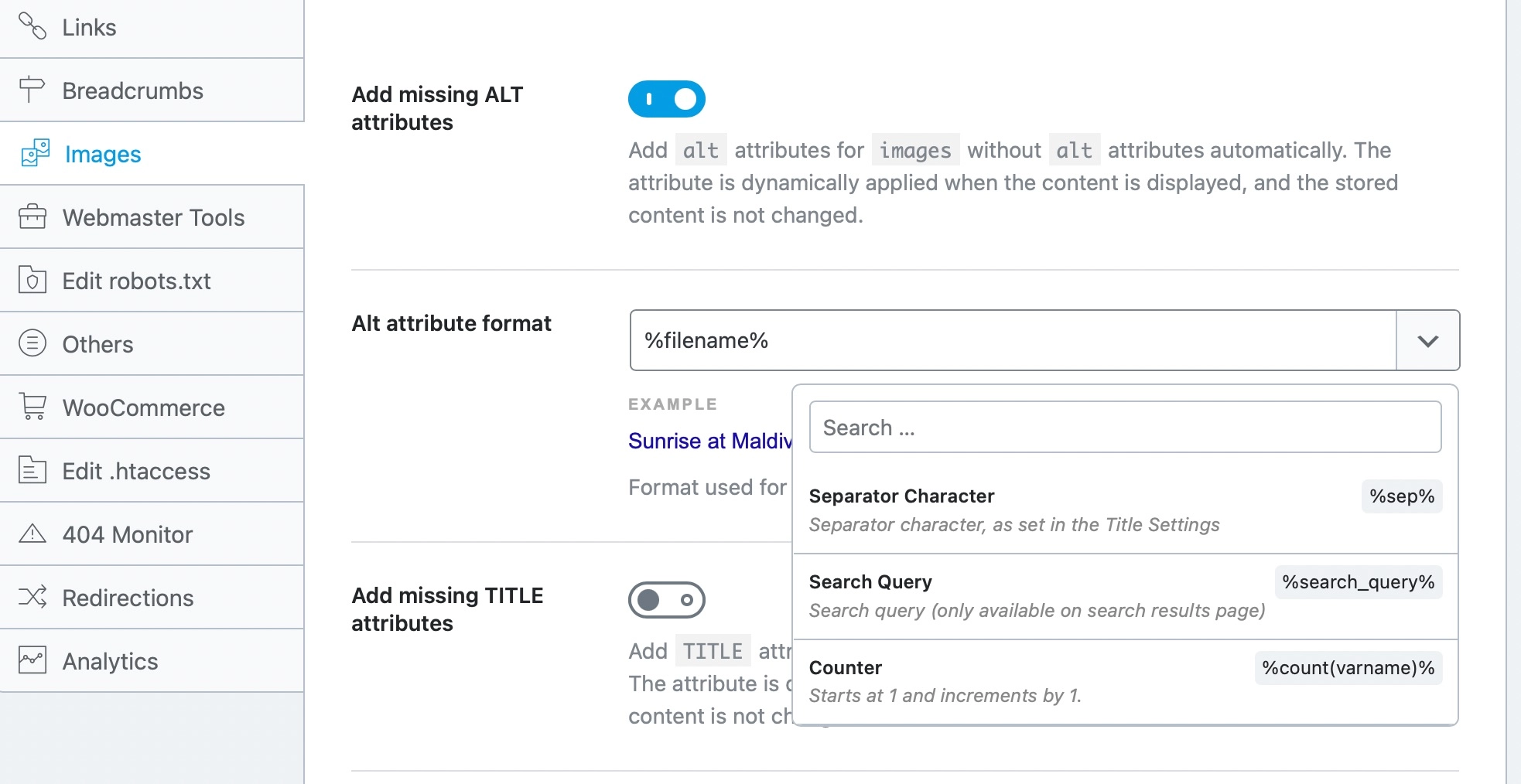This screenshot has width=1521, height=784.
Task: Collapse the Alt attribute format variable dropdown
Action: pyautogui.click(x=1427, y=341)
